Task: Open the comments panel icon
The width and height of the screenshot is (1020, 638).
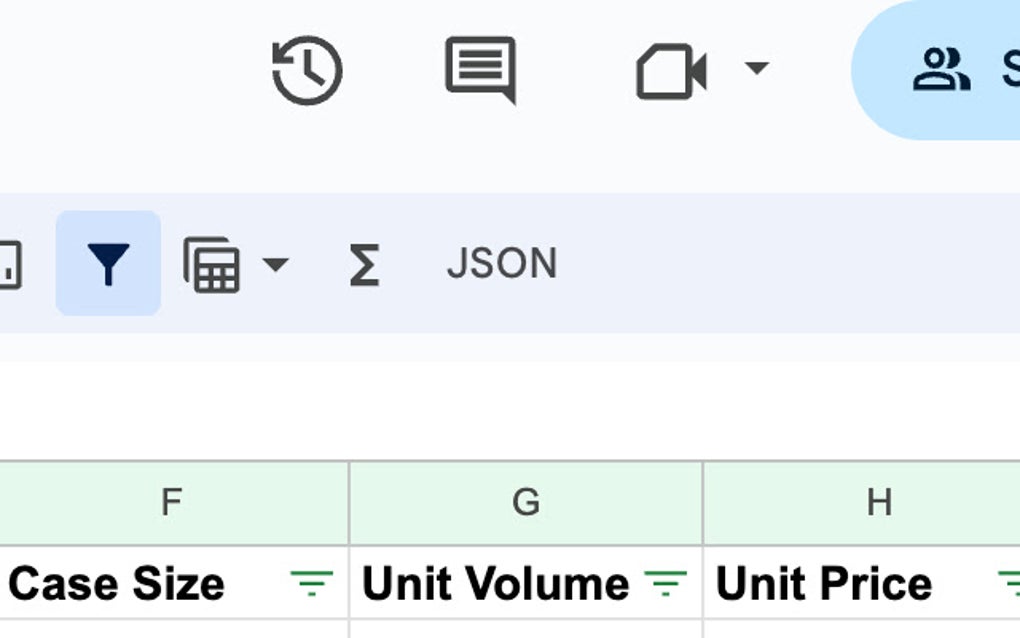Action: [480, 69]
